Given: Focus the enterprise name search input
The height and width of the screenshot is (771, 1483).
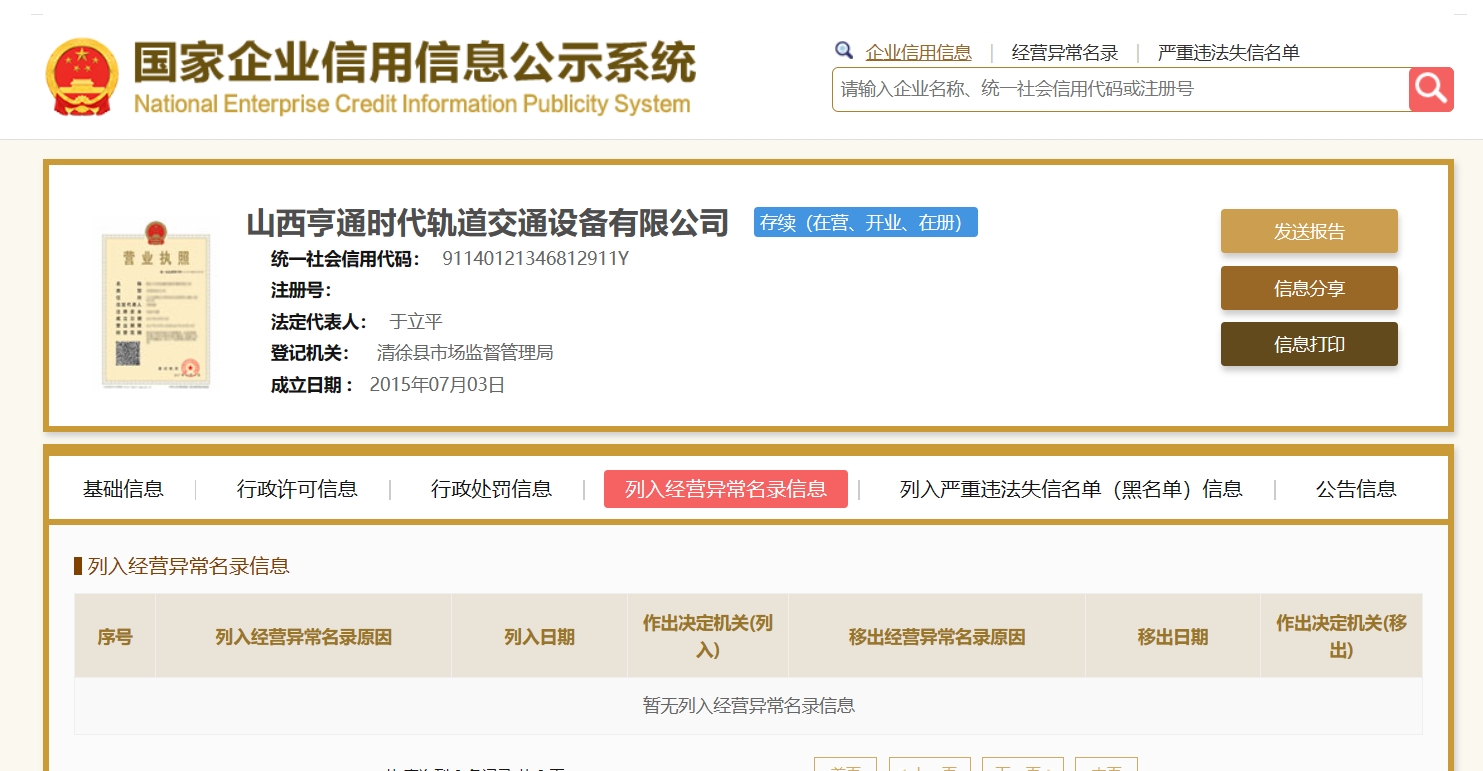Looking at the screenshot, I should pos(1120,89).
